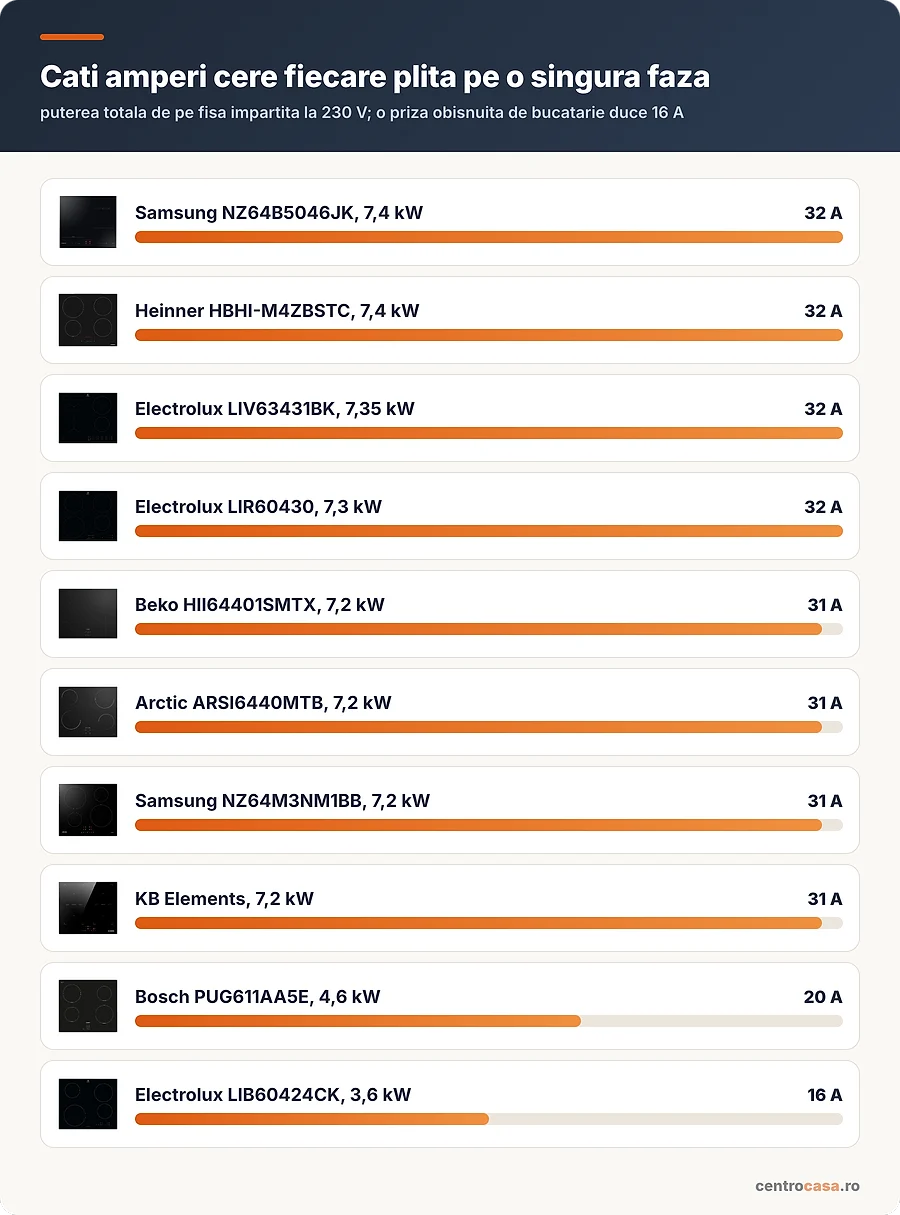Open the KB Elements hob thumbnail
900x1215 pixels.
click(88, 908)
